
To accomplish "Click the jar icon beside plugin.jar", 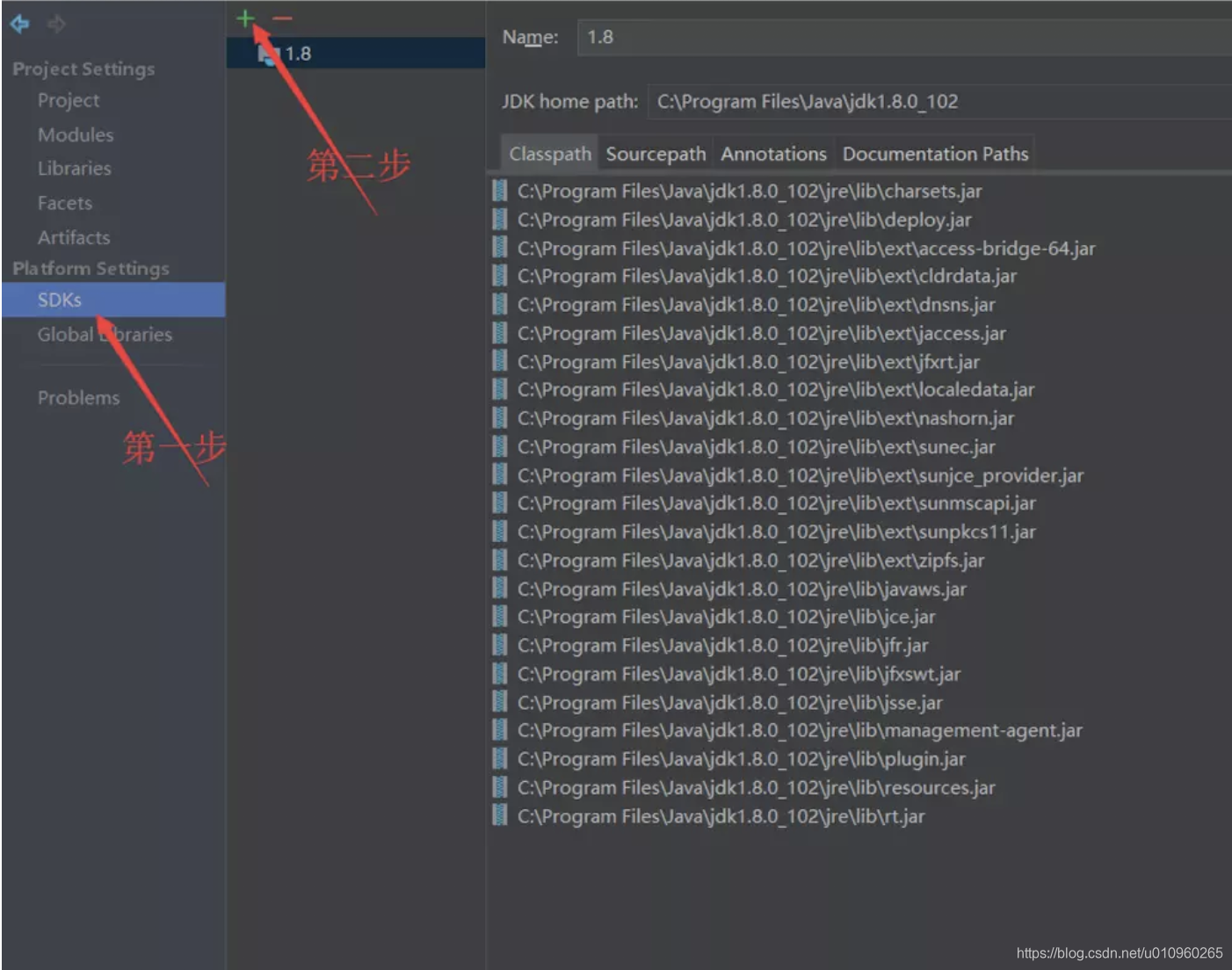I will (500, 758).
